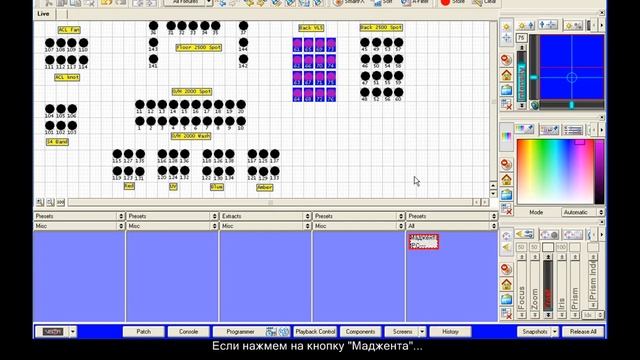Open Misc dropdown below Extracts
The image size is (640, 360).
pos(266,226)
